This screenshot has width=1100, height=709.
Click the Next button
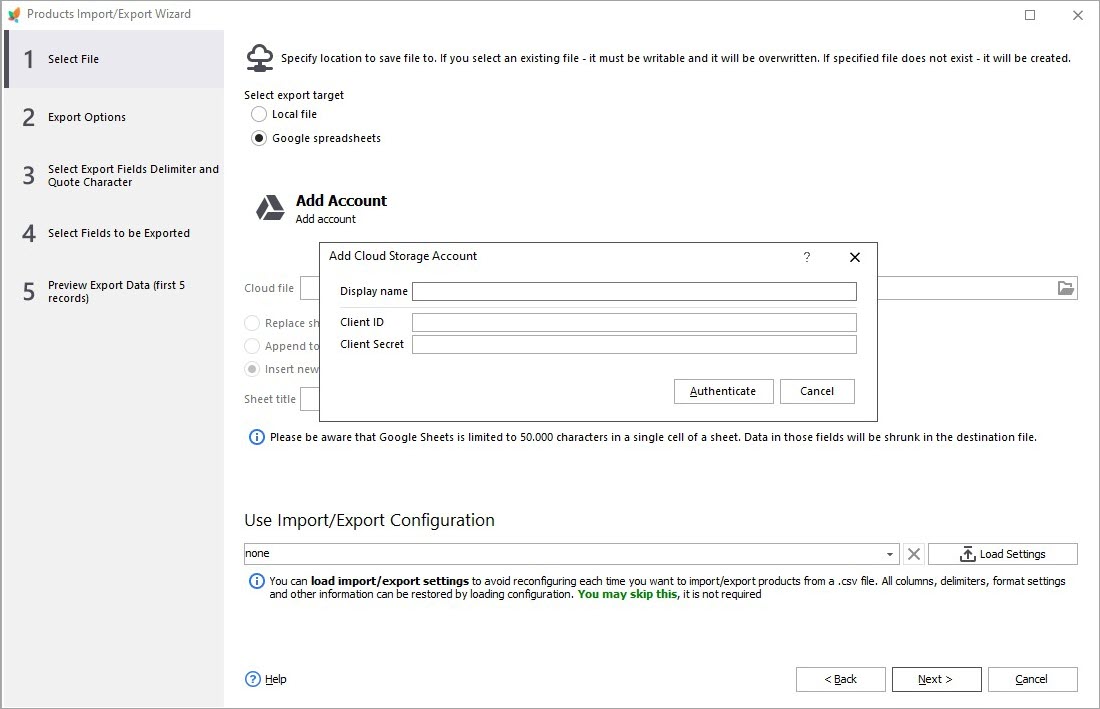tap(935, 679)
